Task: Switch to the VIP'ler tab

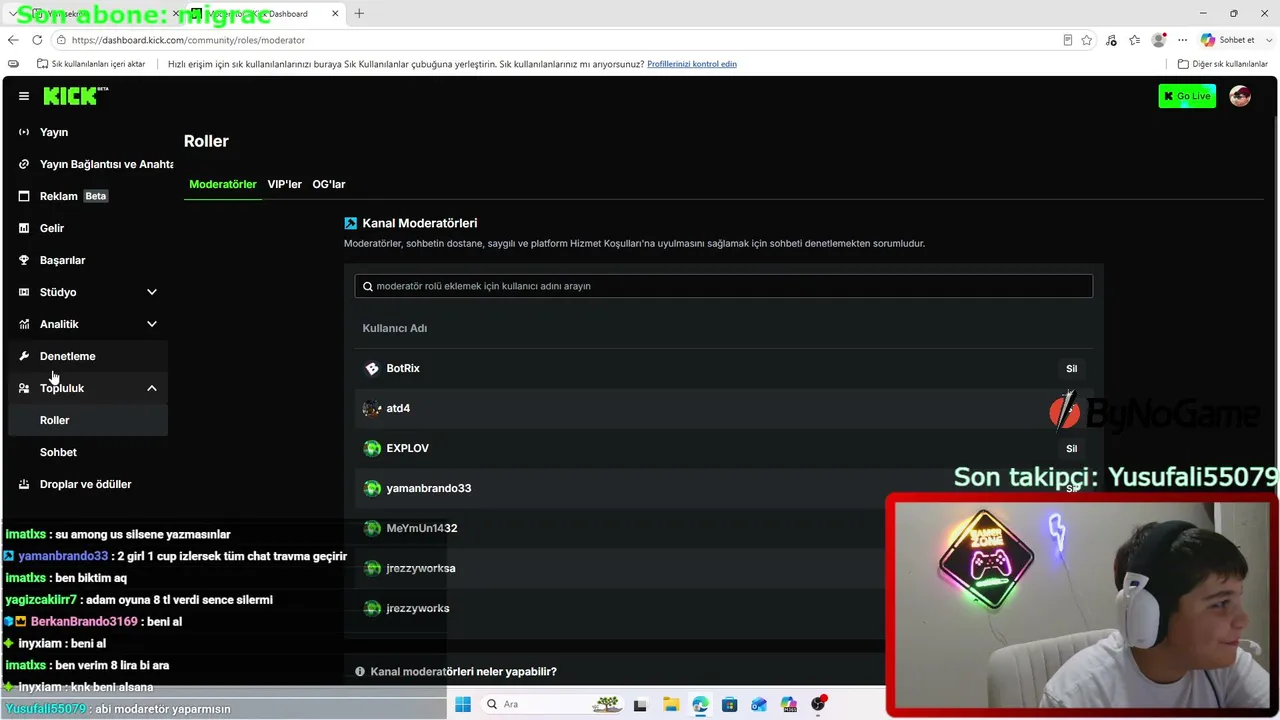Action: tap(285, 184)
